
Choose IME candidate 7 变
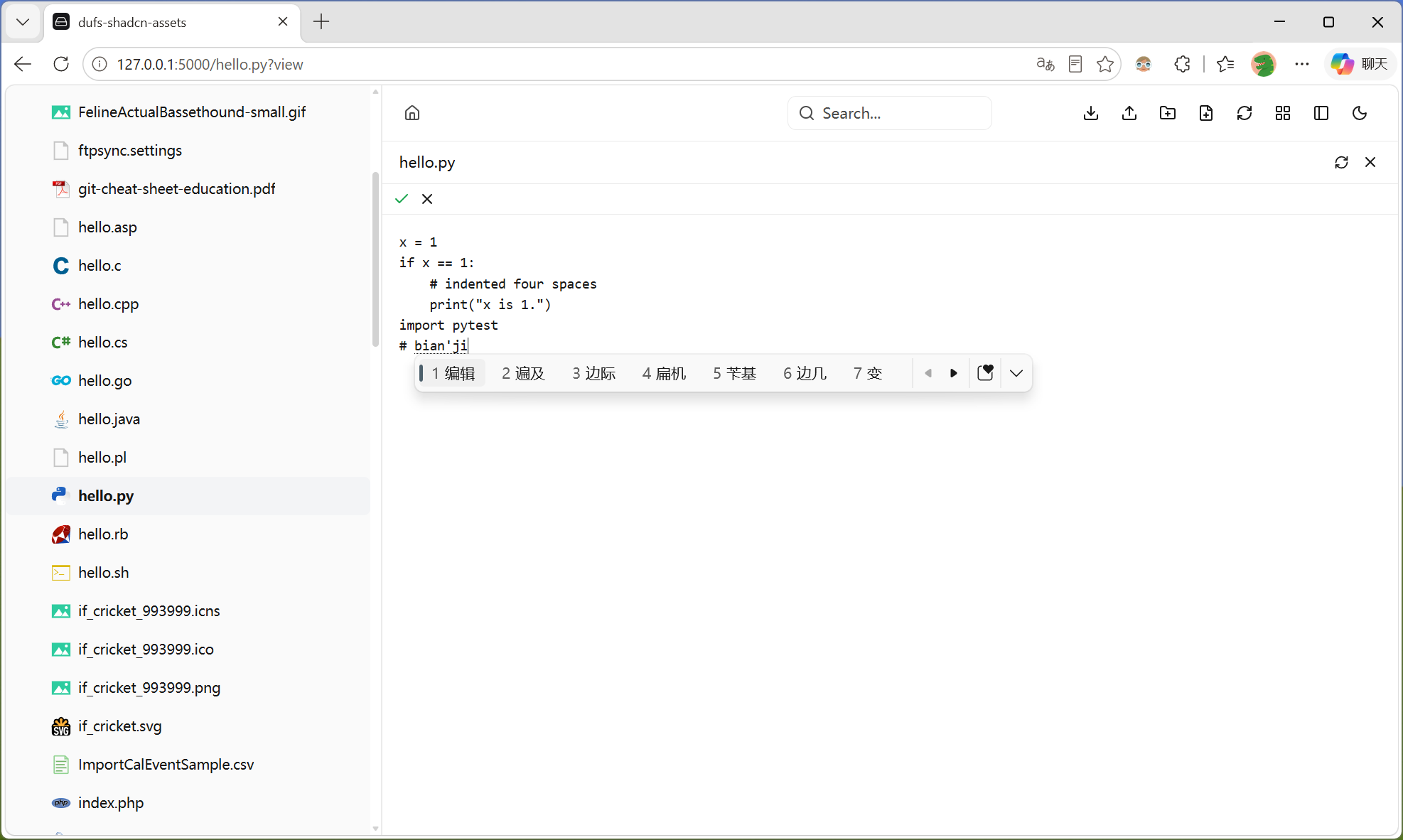tap(867, 373)
